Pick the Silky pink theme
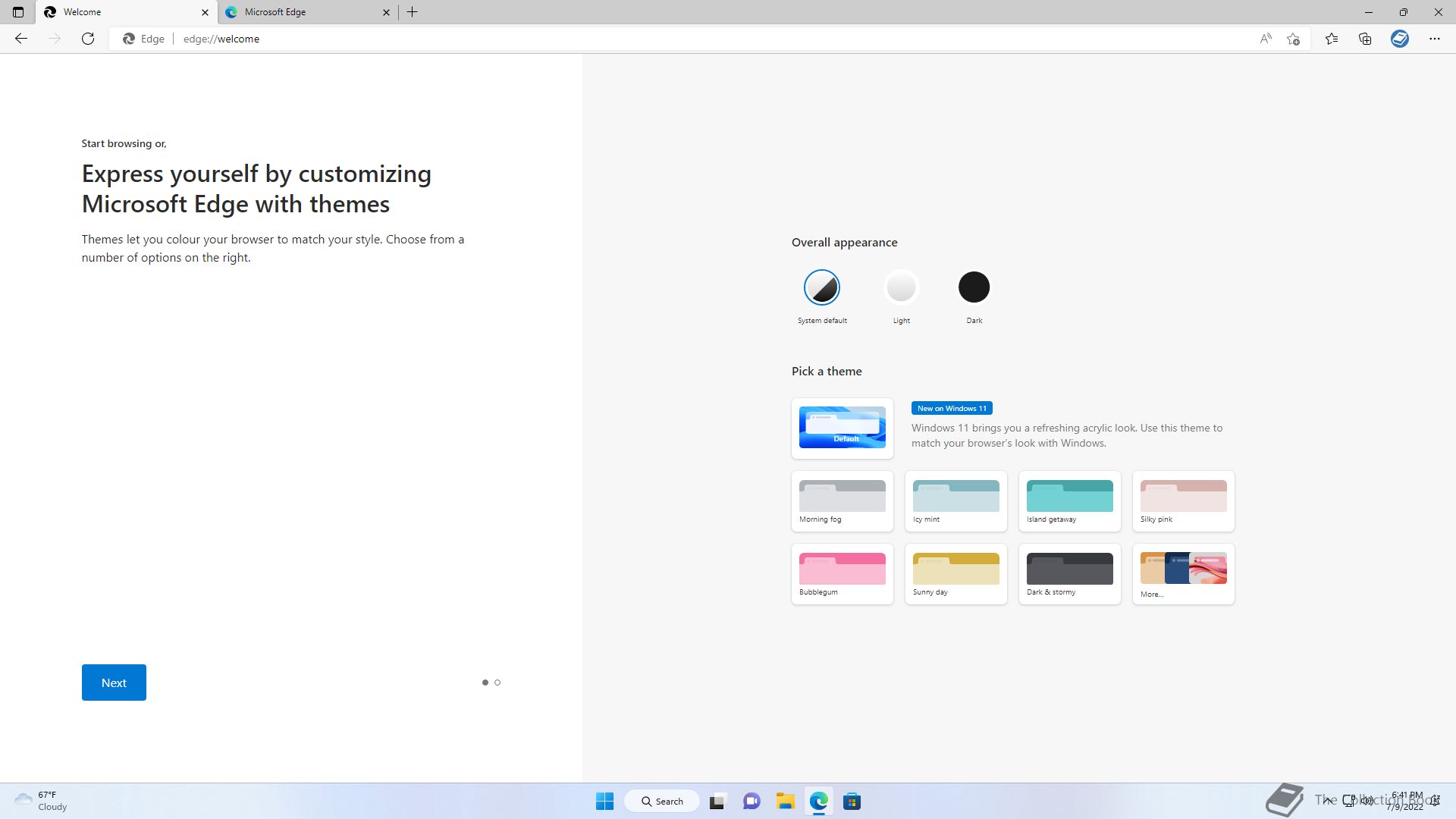The height and width of the screenshot is (819, 1456). coord(1184,501)
